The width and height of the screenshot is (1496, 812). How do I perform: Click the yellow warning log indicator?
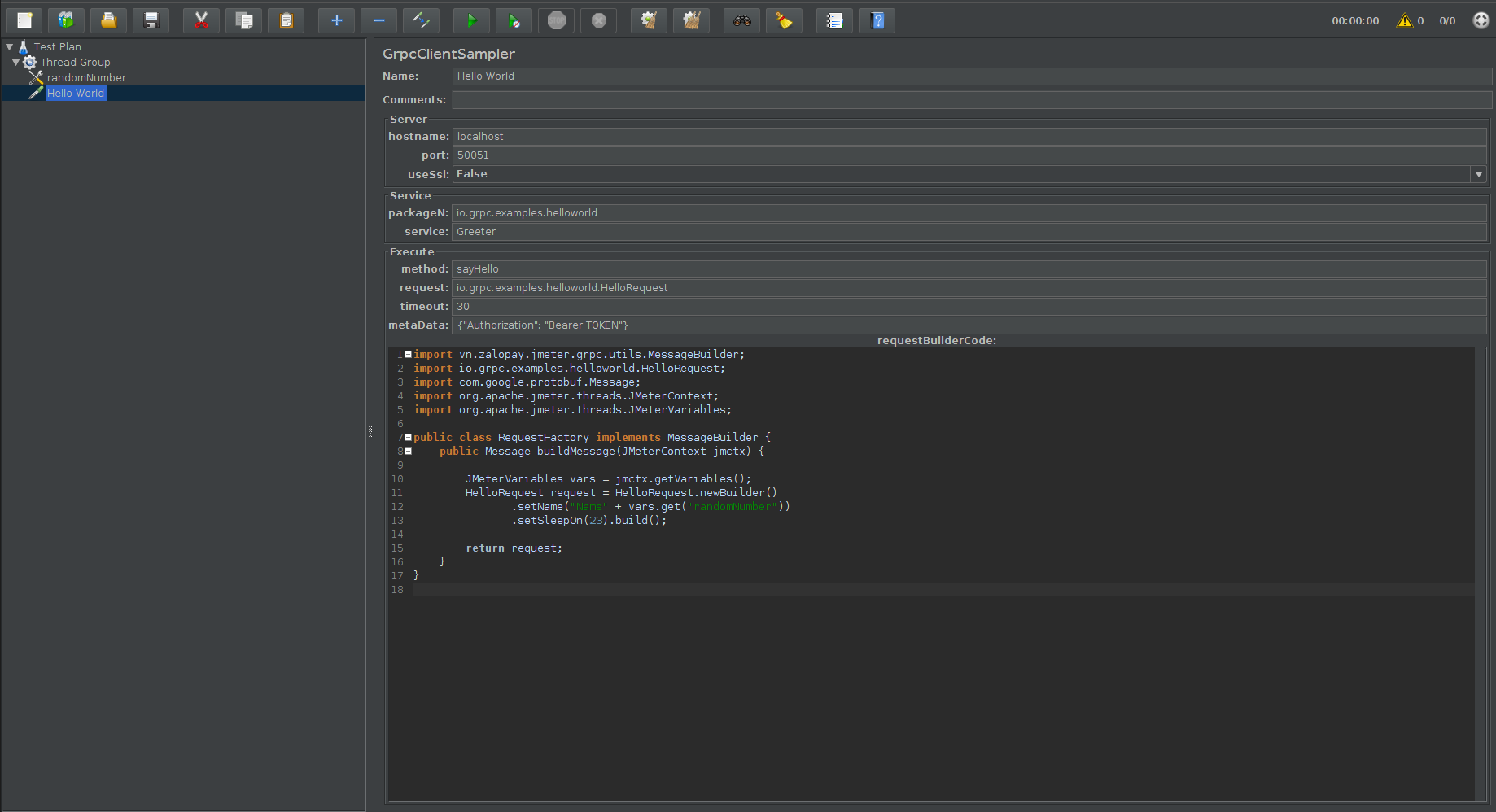coord(1404,20)
